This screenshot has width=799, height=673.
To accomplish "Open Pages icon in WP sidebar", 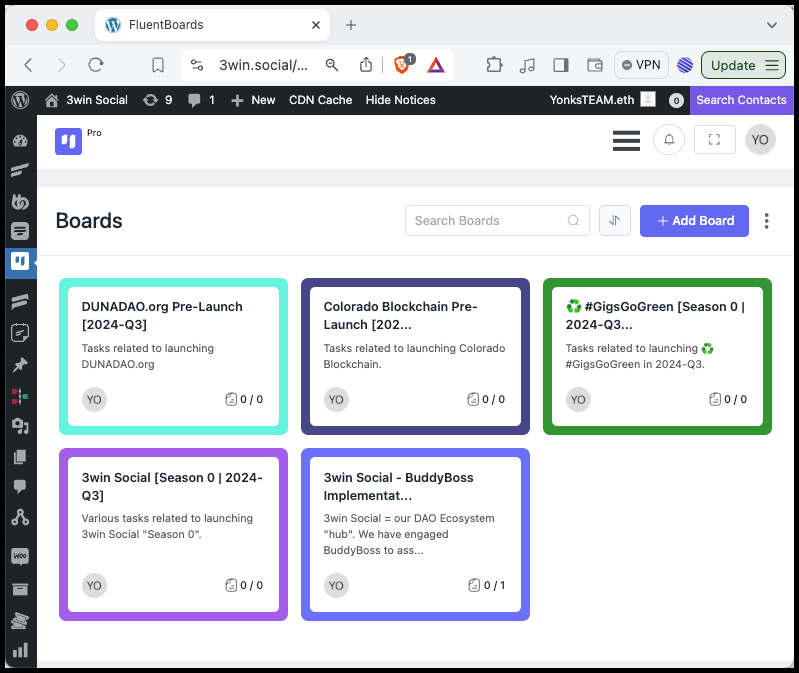I will click(20, 457).
